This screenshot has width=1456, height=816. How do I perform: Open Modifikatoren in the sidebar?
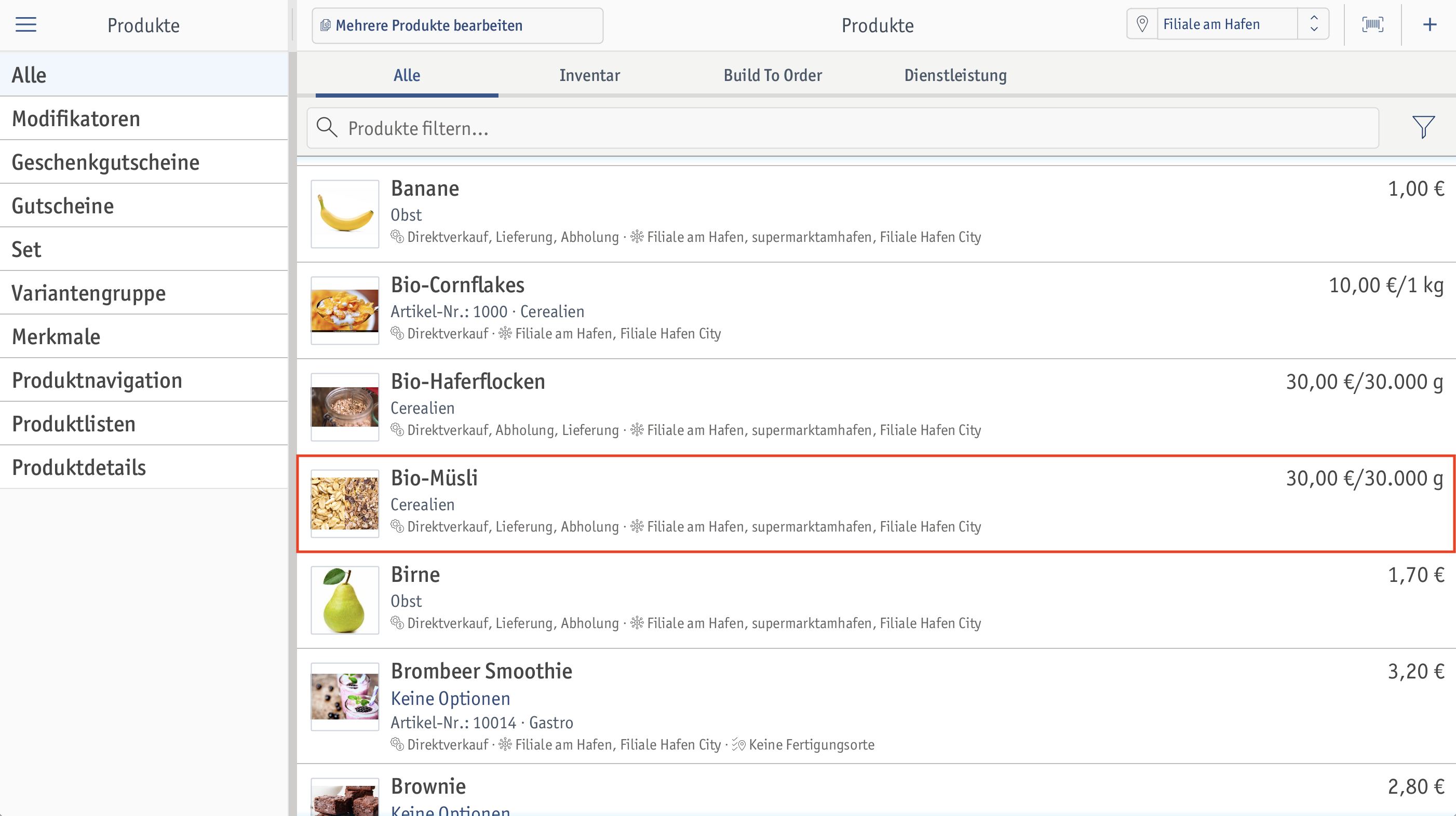(144, 118)
